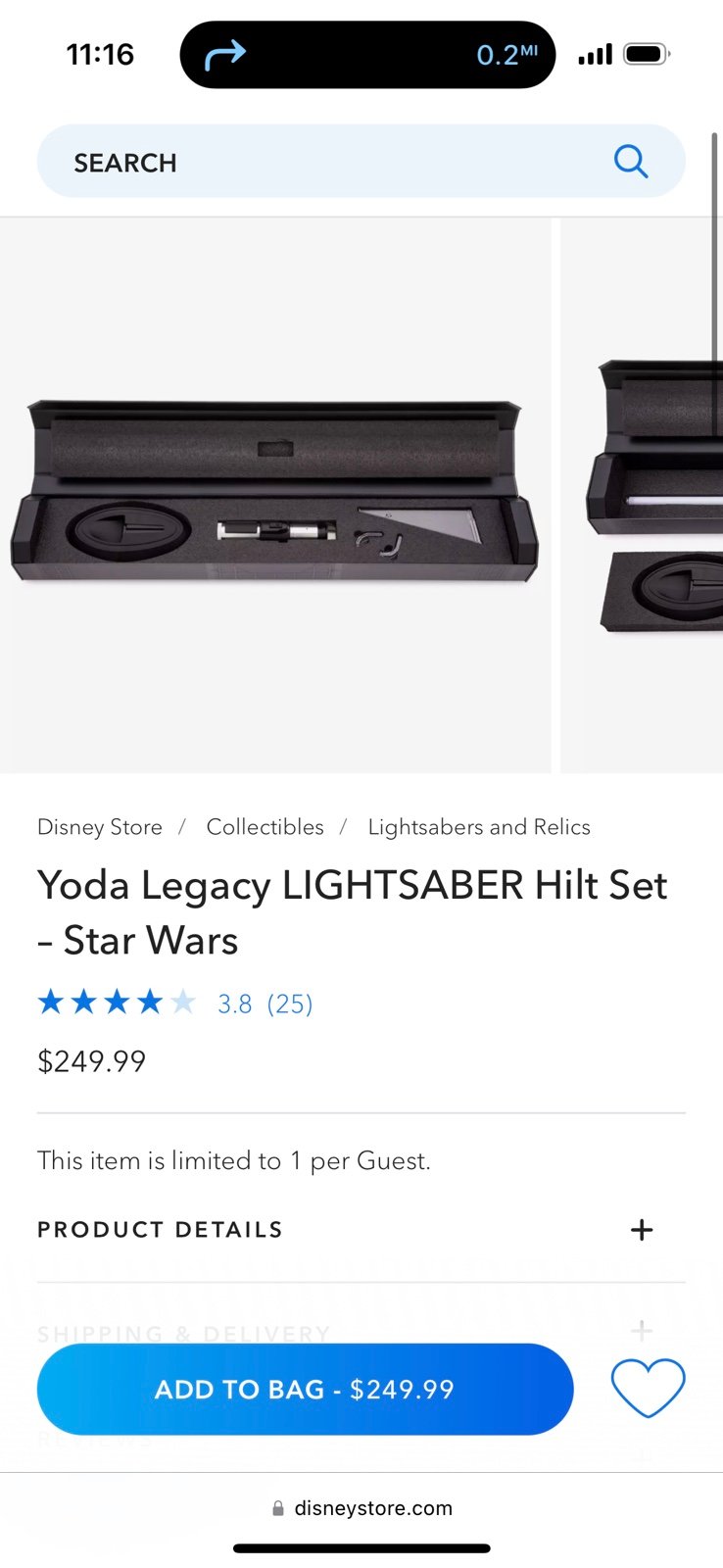Open the 3.8 star rating reviews
Image resolution: width=723 pixels, height=1568 pixels.
(x=234, y=1004)
